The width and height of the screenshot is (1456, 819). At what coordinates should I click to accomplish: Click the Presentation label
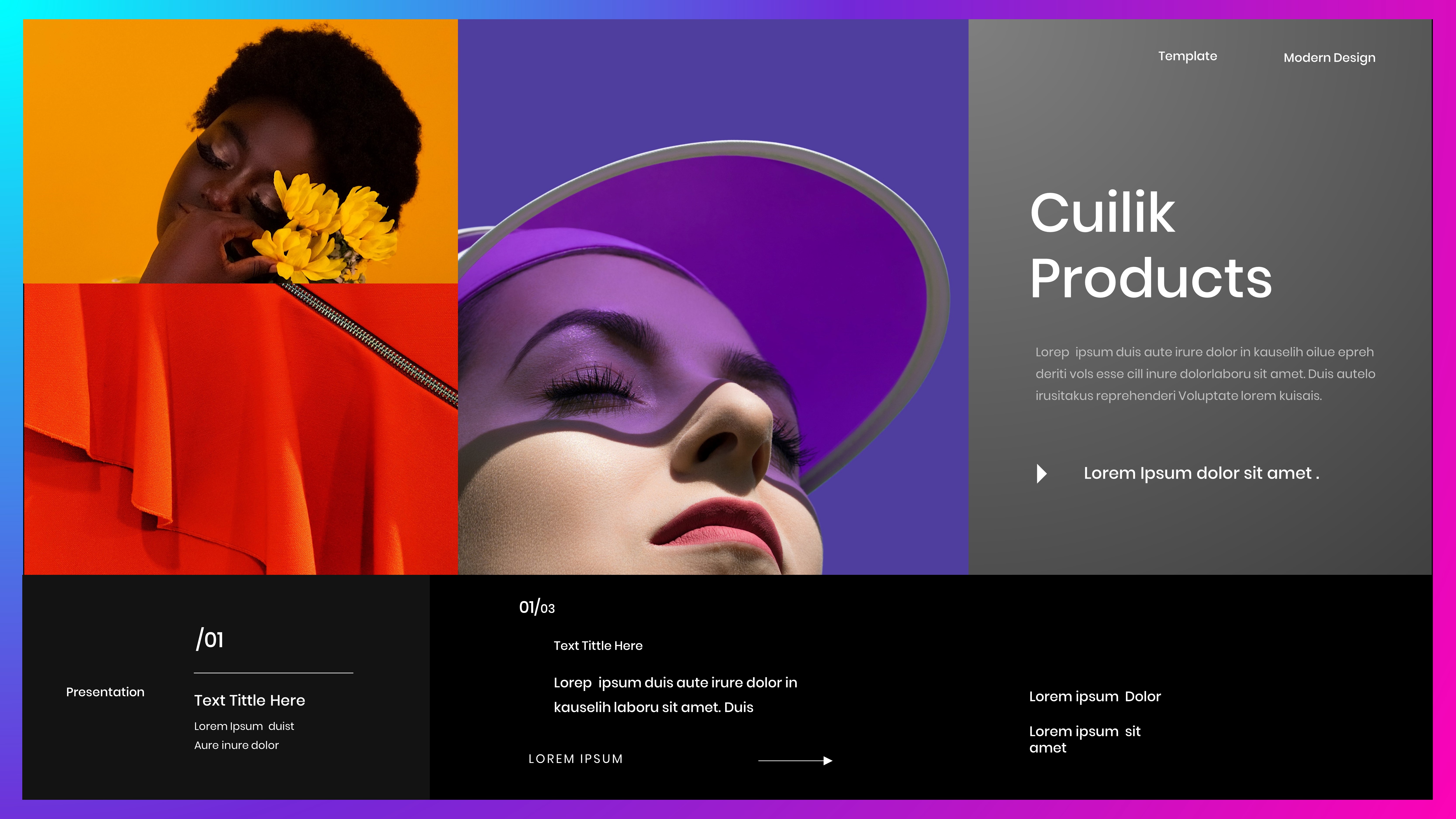point(105,692)
